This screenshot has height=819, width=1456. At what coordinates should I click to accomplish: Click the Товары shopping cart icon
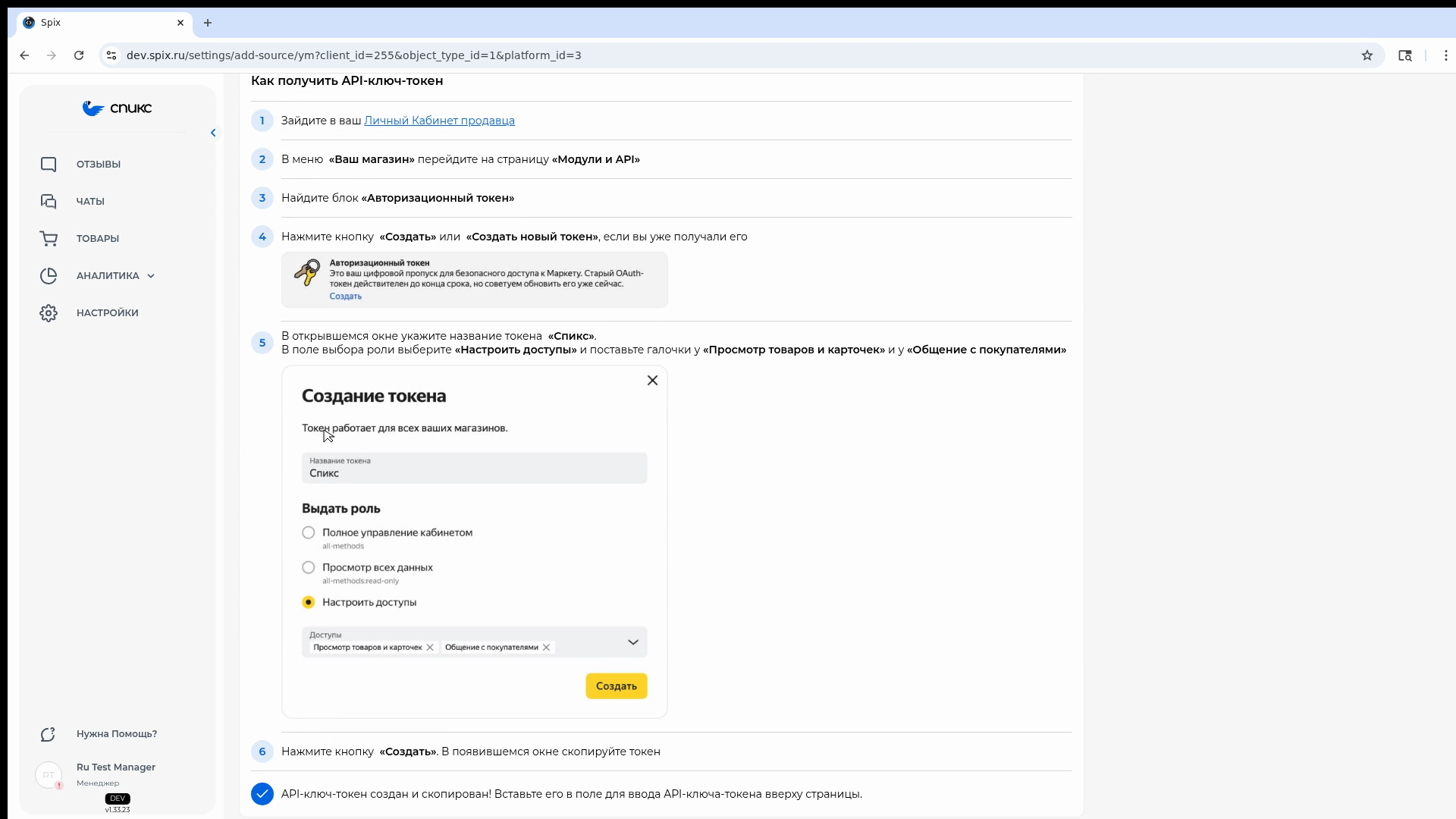click(49, 239)
